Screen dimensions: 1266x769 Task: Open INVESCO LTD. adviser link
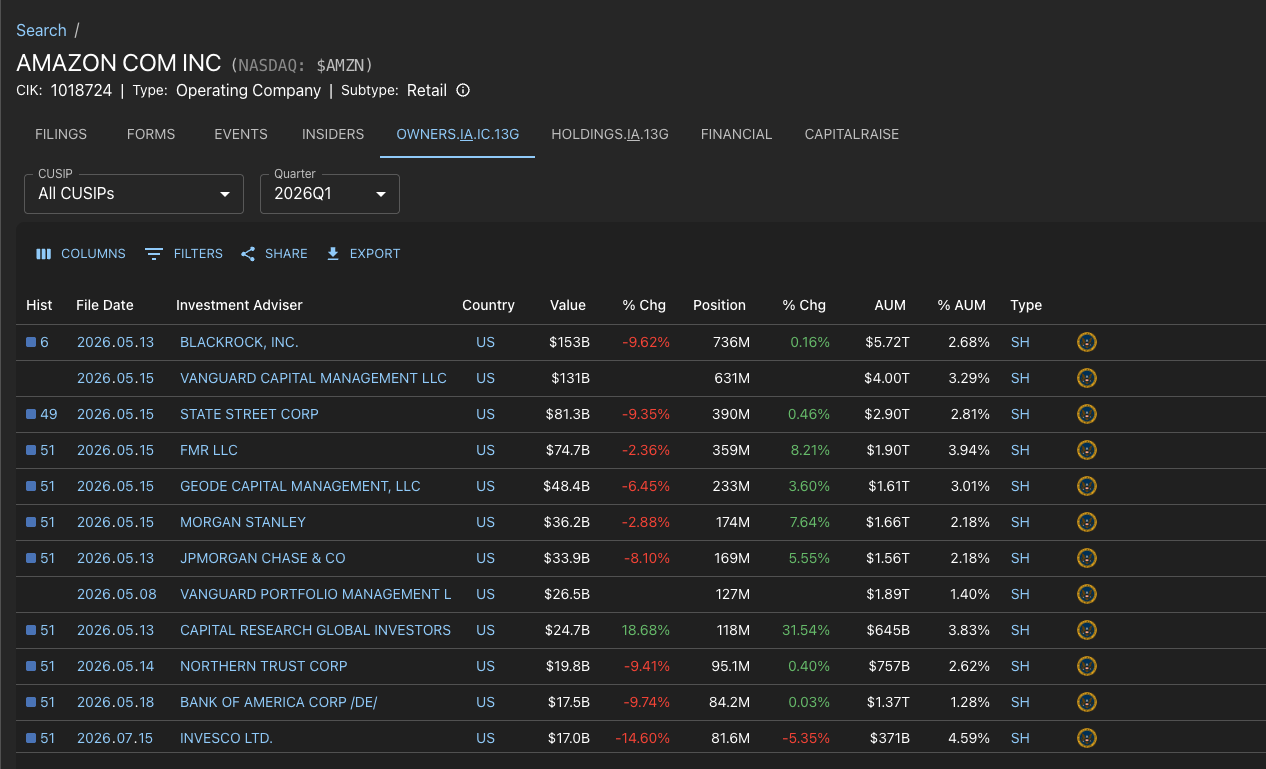pos(226,738)
